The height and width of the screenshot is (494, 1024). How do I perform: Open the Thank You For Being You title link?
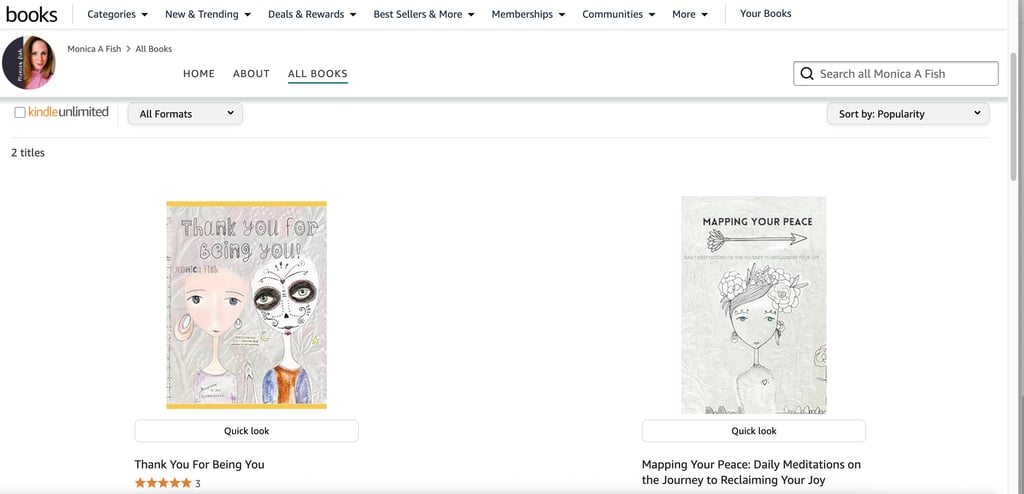tap(199, 465)
